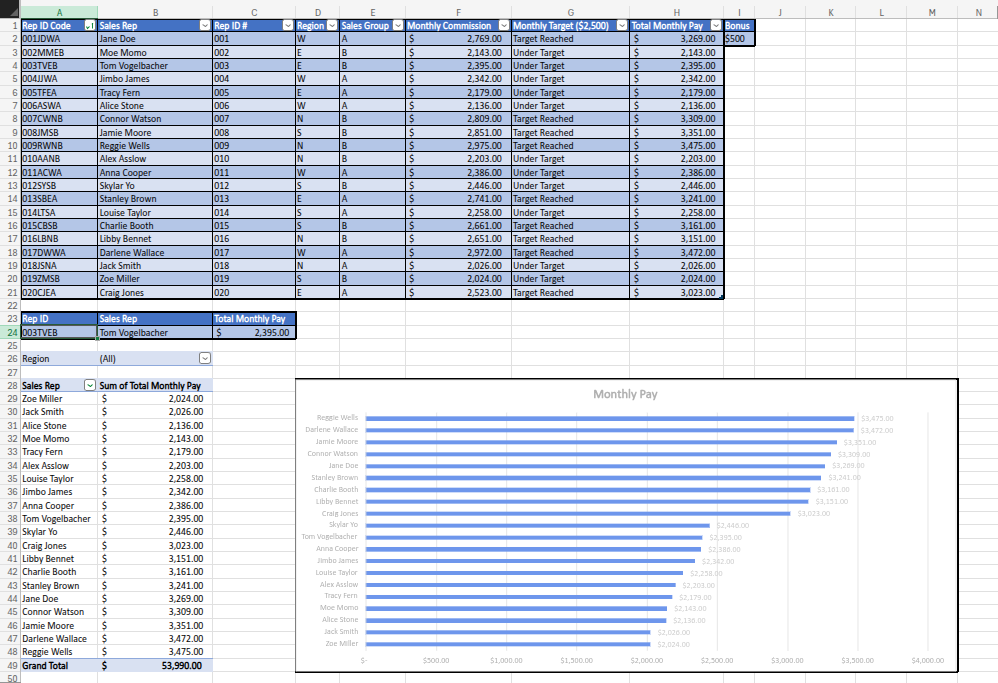Click the Rep ID # cell 013
The width and height of the screenshot is (998, 683).
point(254,199)
